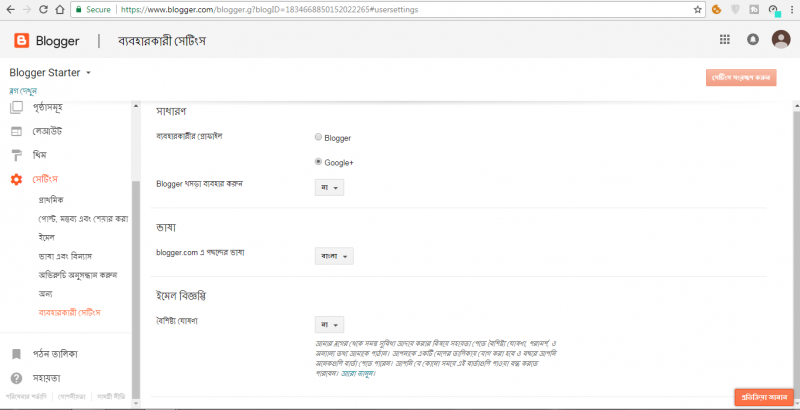800x410 pixels.
Task: Open অন্য settings submenu item
Action: pyautogui.click(x=46, y=293)
